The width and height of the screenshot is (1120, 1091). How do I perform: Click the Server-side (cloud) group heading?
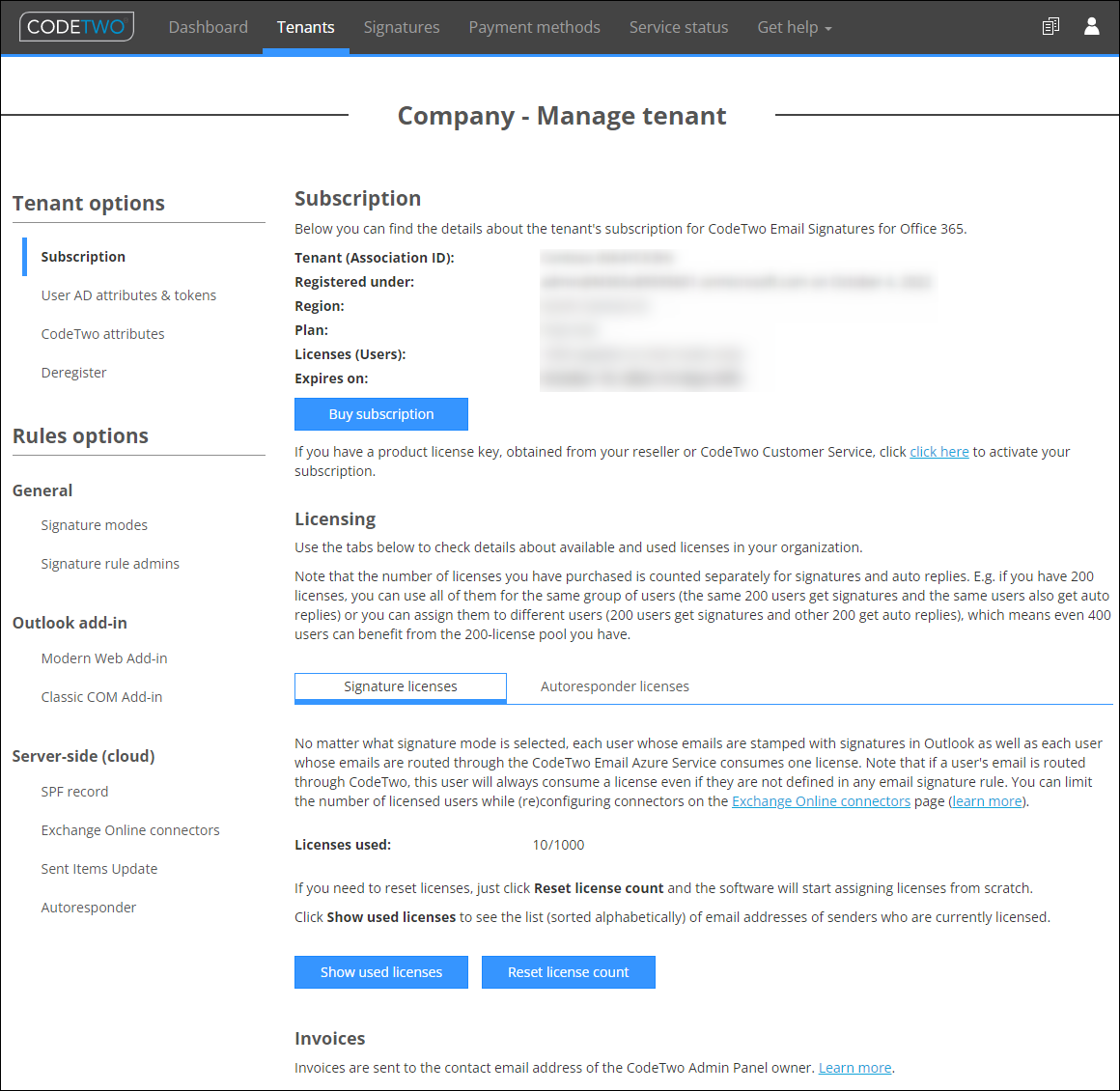click(84, 756)
